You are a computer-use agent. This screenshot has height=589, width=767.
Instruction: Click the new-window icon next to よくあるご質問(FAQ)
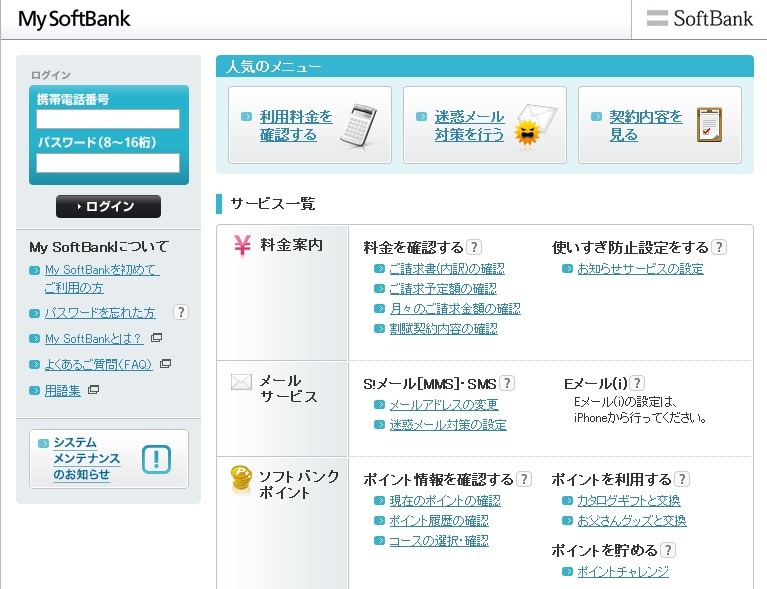coord(165,363)
